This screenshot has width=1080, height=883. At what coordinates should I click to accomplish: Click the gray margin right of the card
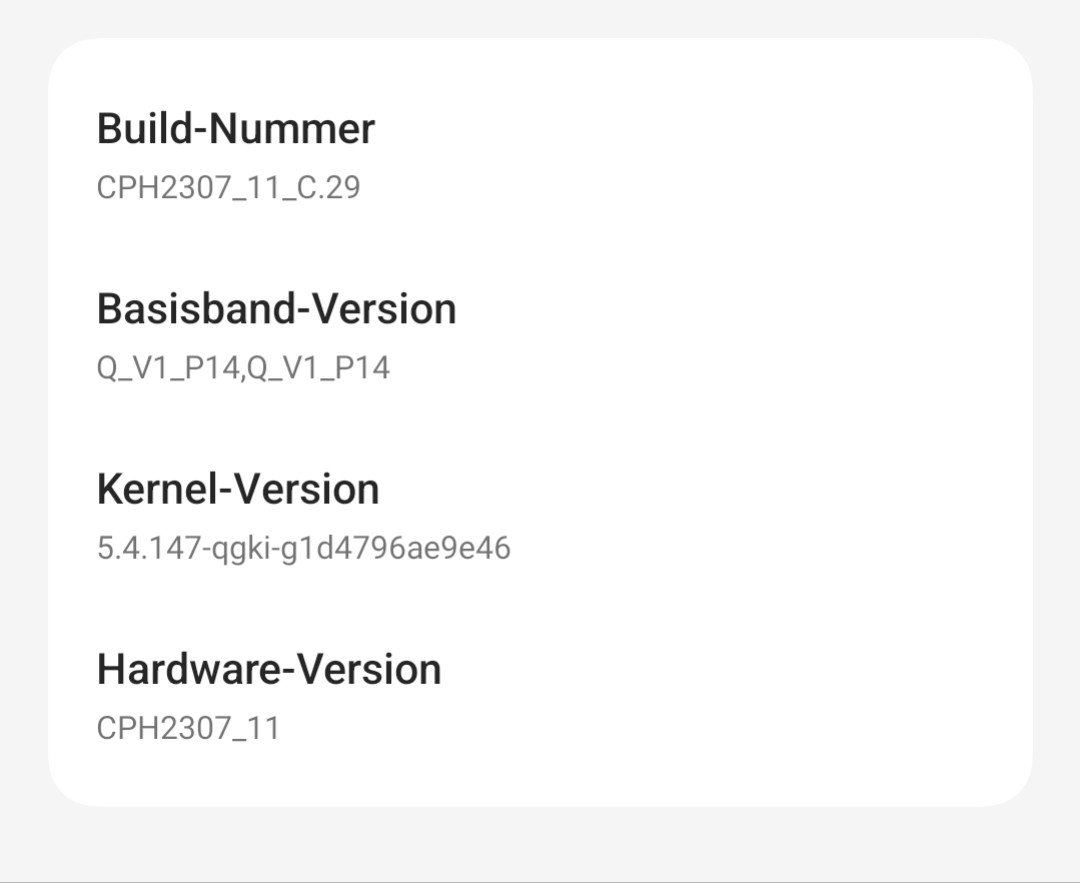pos(1056,420)
